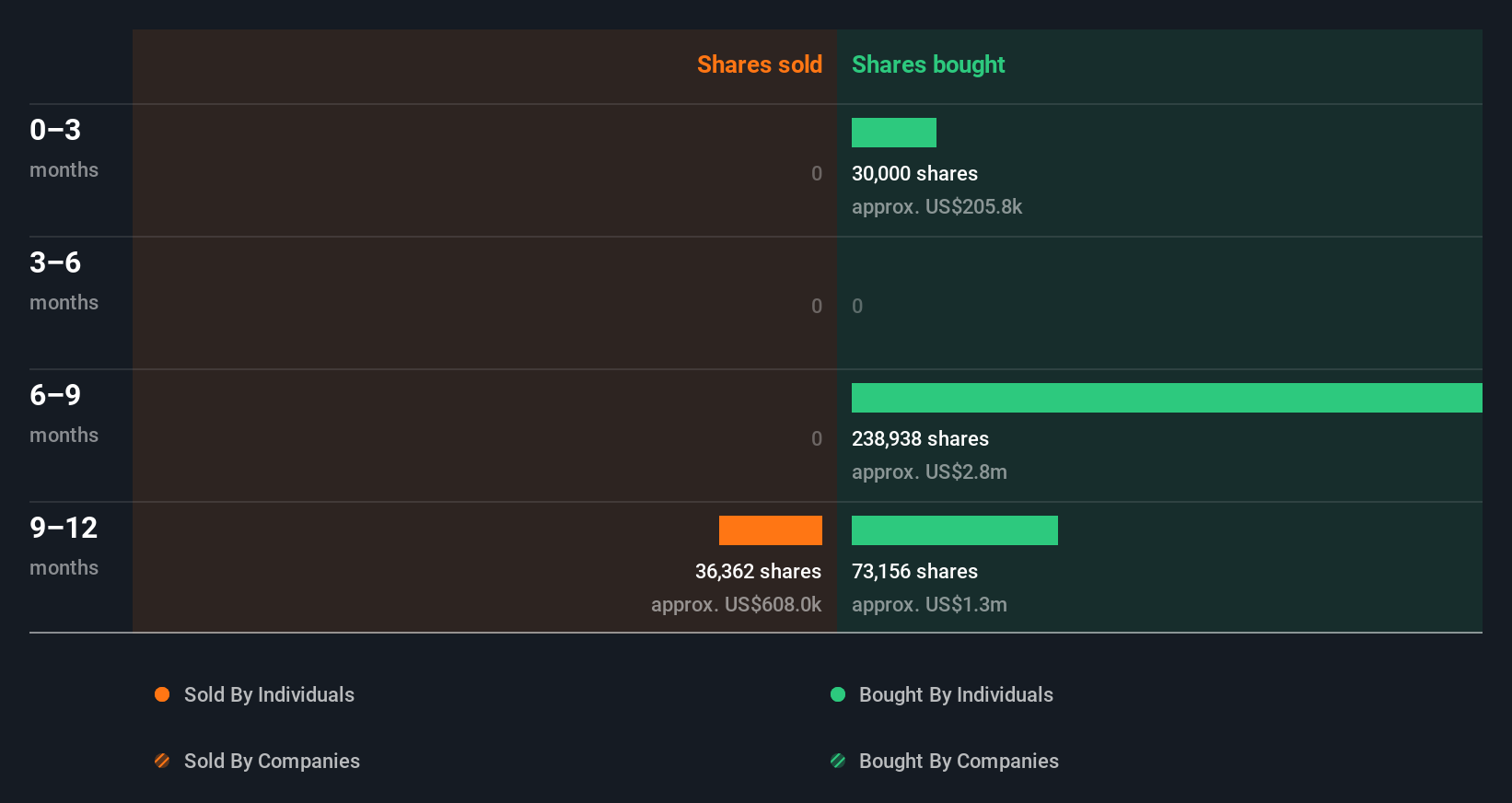Click the 6–9 months row label
Screen dimensions: 1512x803
coord(64,413)
